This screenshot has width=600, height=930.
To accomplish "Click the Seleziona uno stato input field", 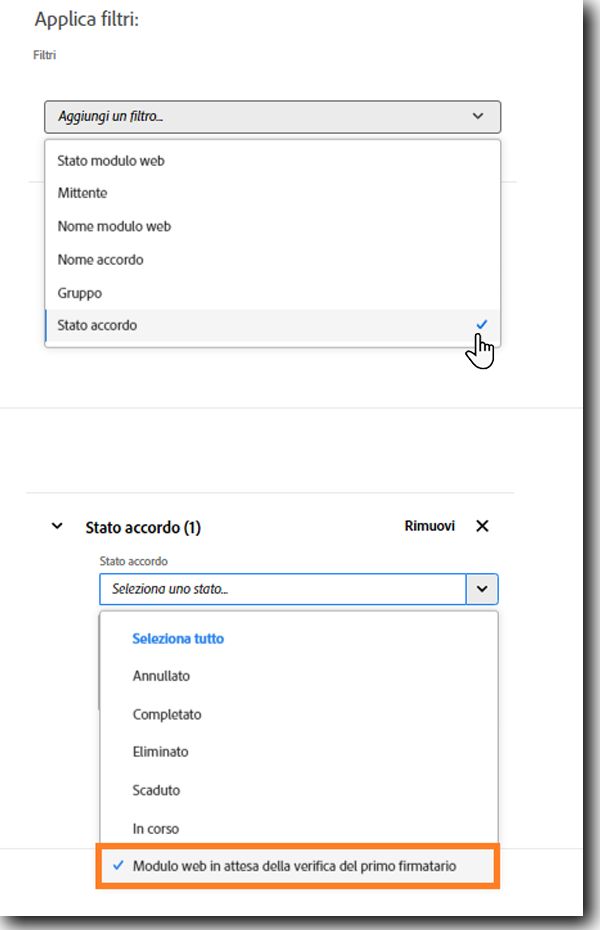I will 282,589.
